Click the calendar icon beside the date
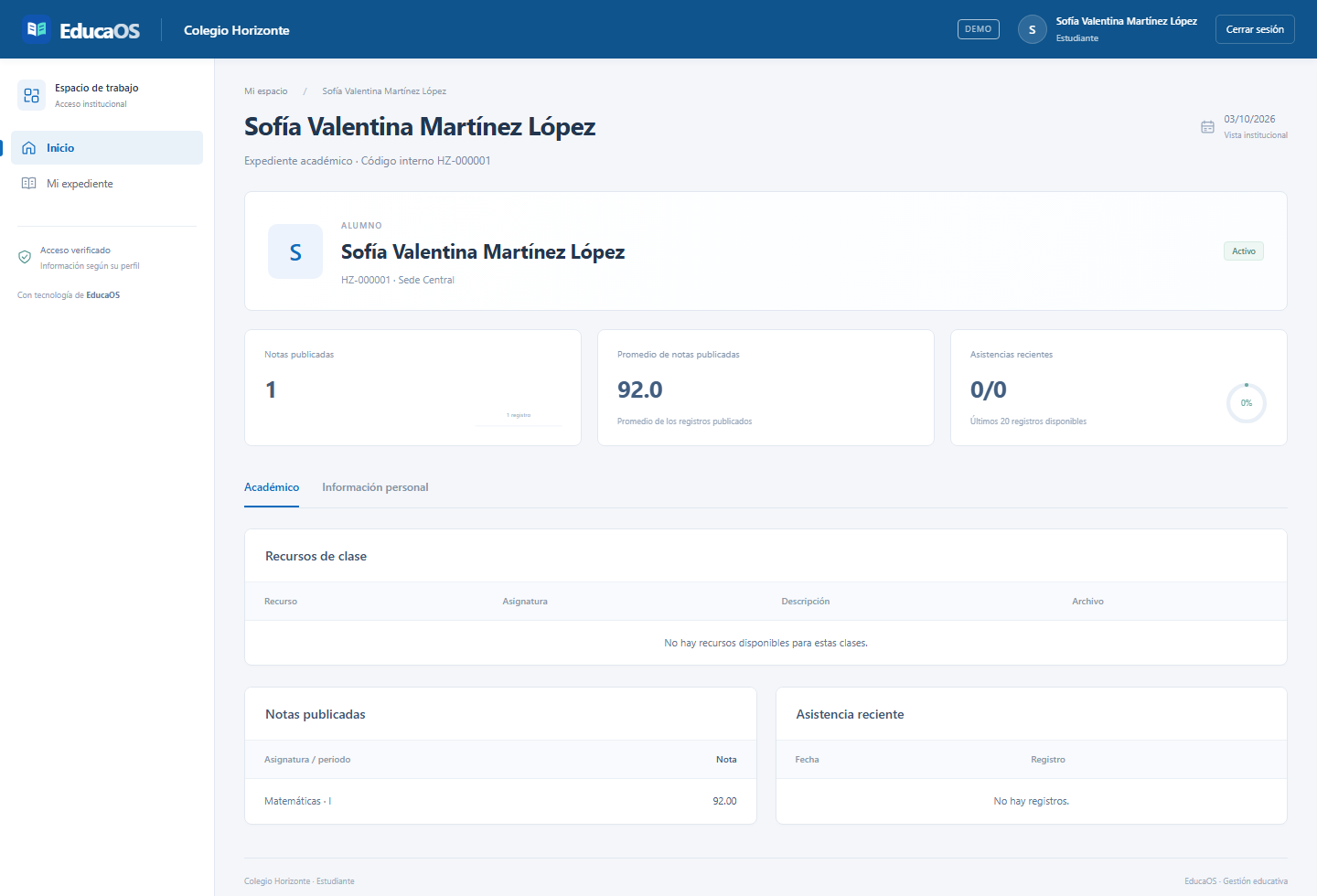 pyautogui.click(x=1207, y=127)
